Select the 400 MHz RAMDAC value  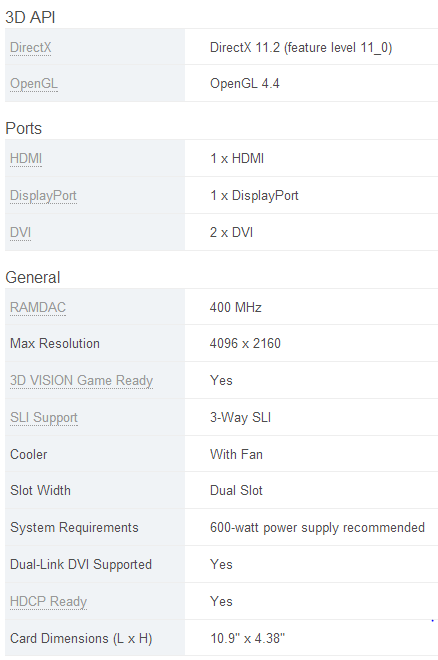click(236, 307)
